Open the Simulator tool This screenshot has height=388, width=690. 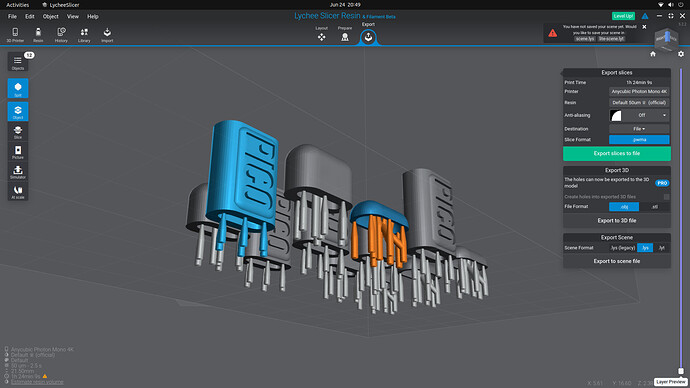coord(18,171)
